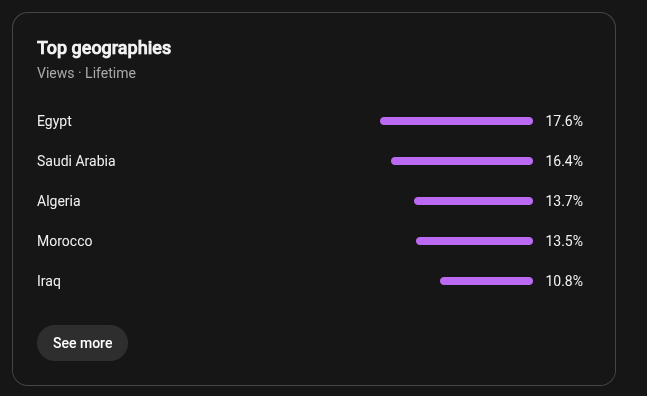Screen dimensions: 647x396
Task: Click the 13.7% value for Algeria
Action: (x=564, y=201)
